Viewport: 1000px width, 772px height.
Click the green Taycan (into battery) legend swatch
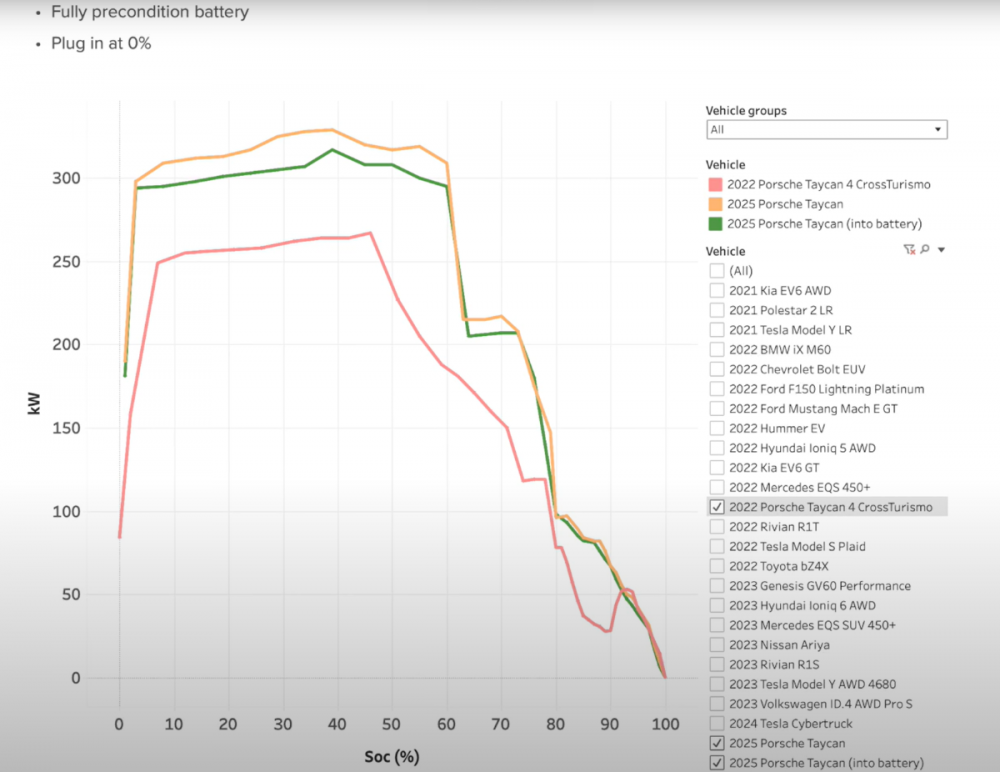click(716, 224)
